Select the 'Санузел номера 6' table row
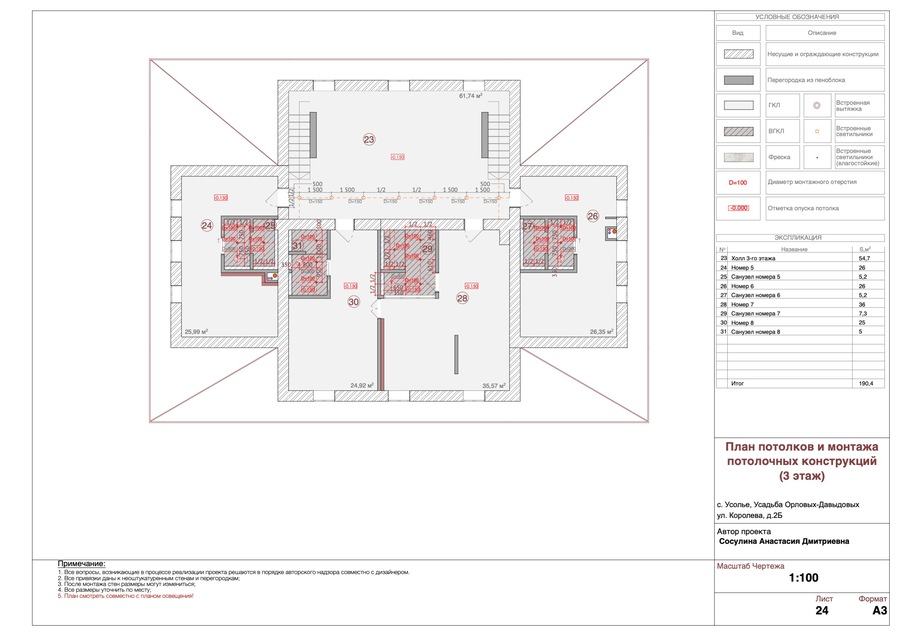The image size is (900, 636). coord(800,295)
